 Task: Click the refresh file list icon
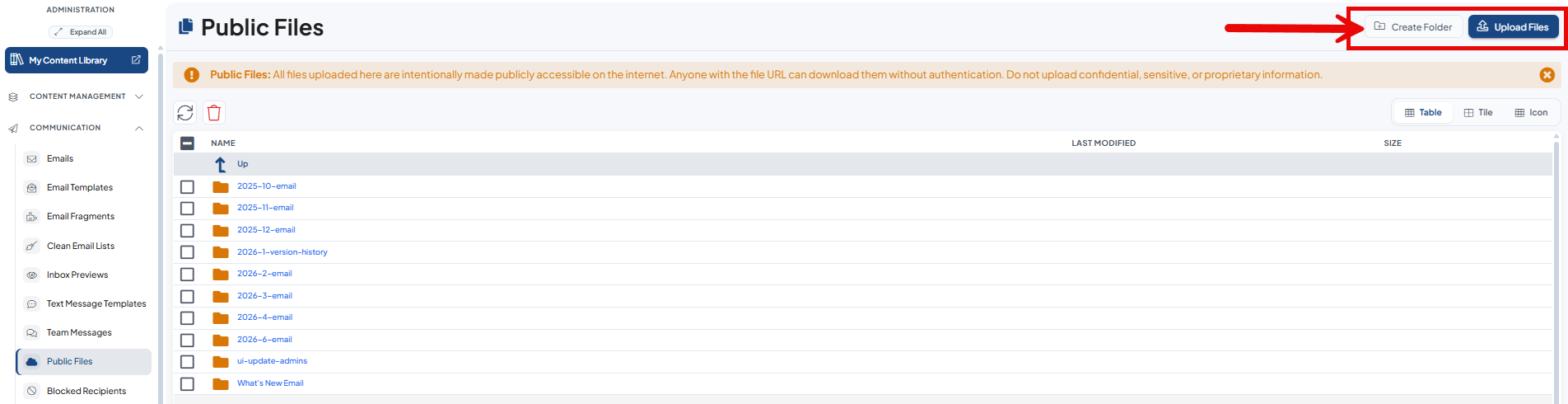(185, 113)
